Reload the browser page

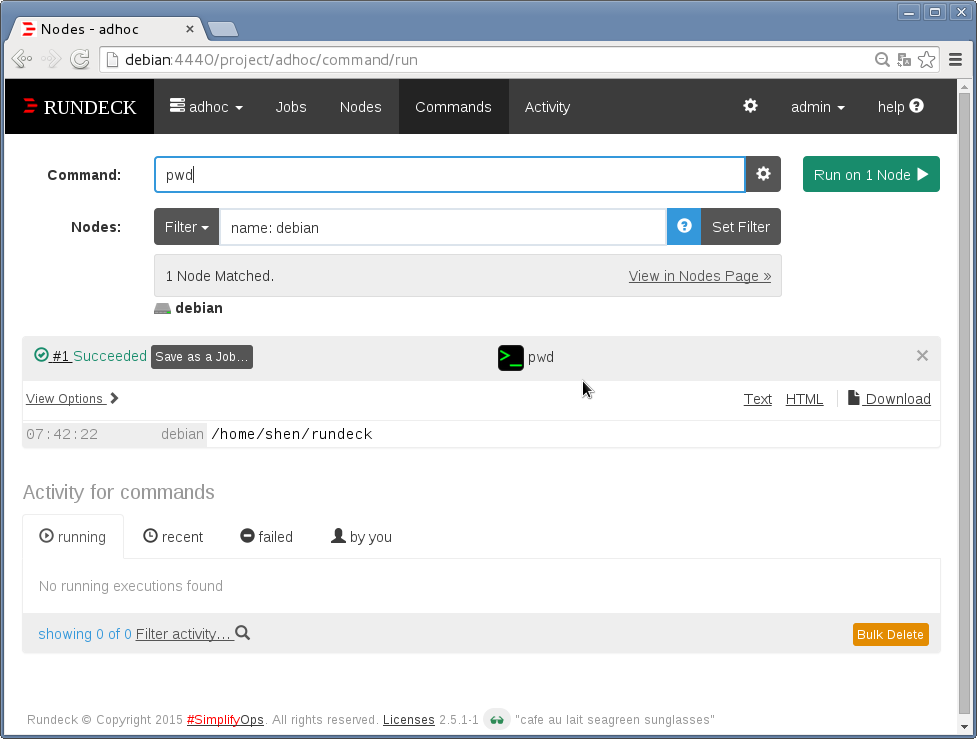click(x=80, y=59)
